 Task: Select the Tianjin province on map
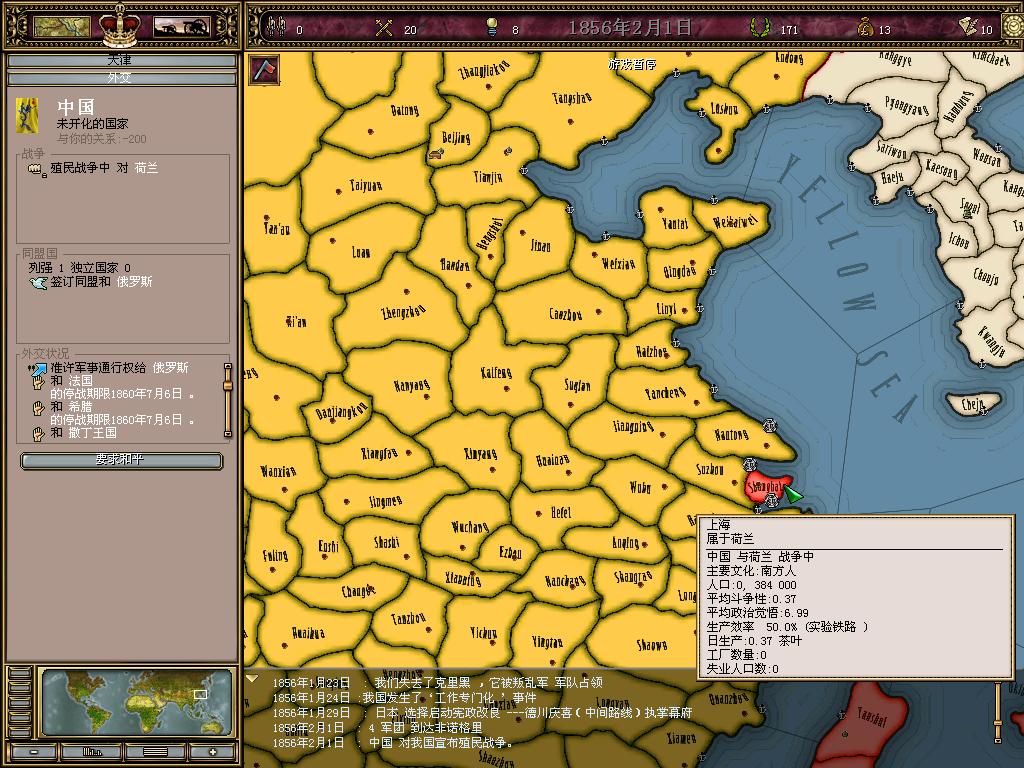point(487,177)
